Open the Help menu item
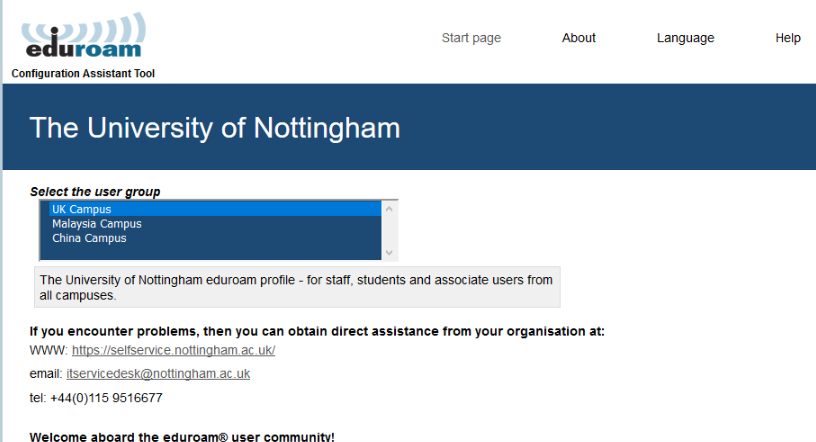 tap(787, 38)
